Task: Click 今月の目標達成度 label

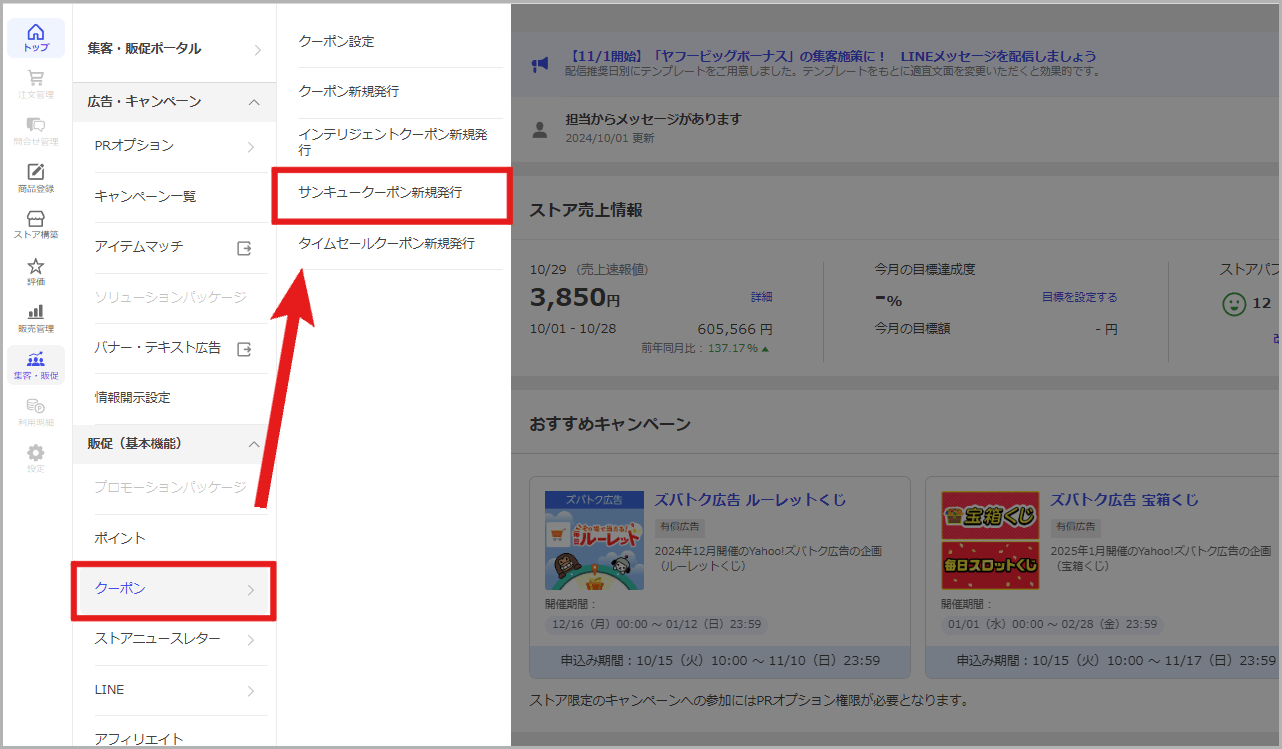Action: click(x=925, y=269)
